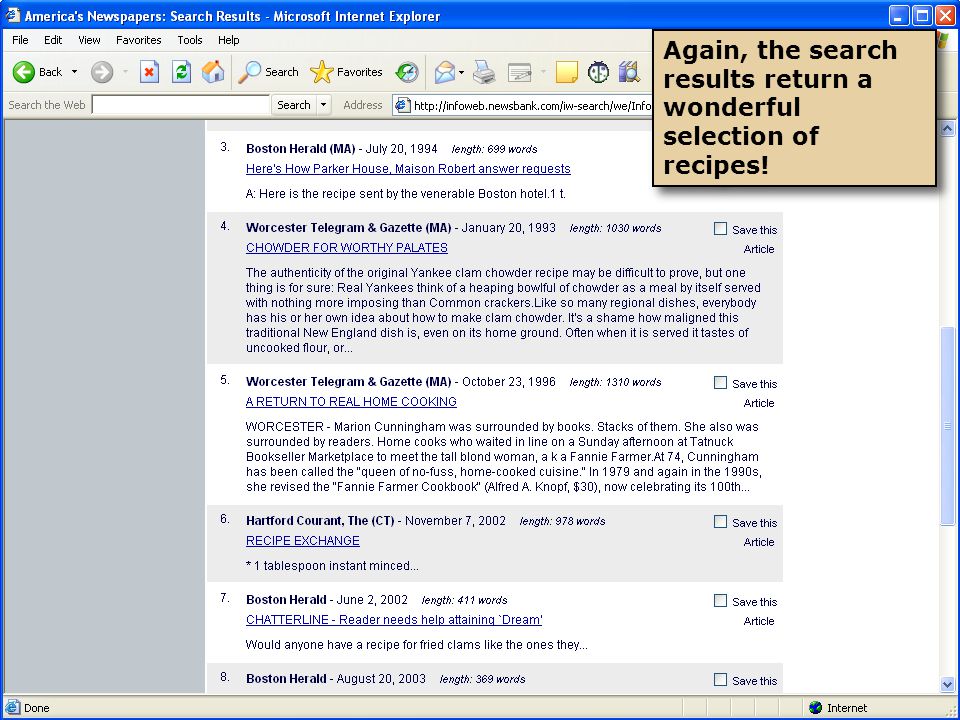Open the RECIPE EXCHANGE article link

[302, 541]
